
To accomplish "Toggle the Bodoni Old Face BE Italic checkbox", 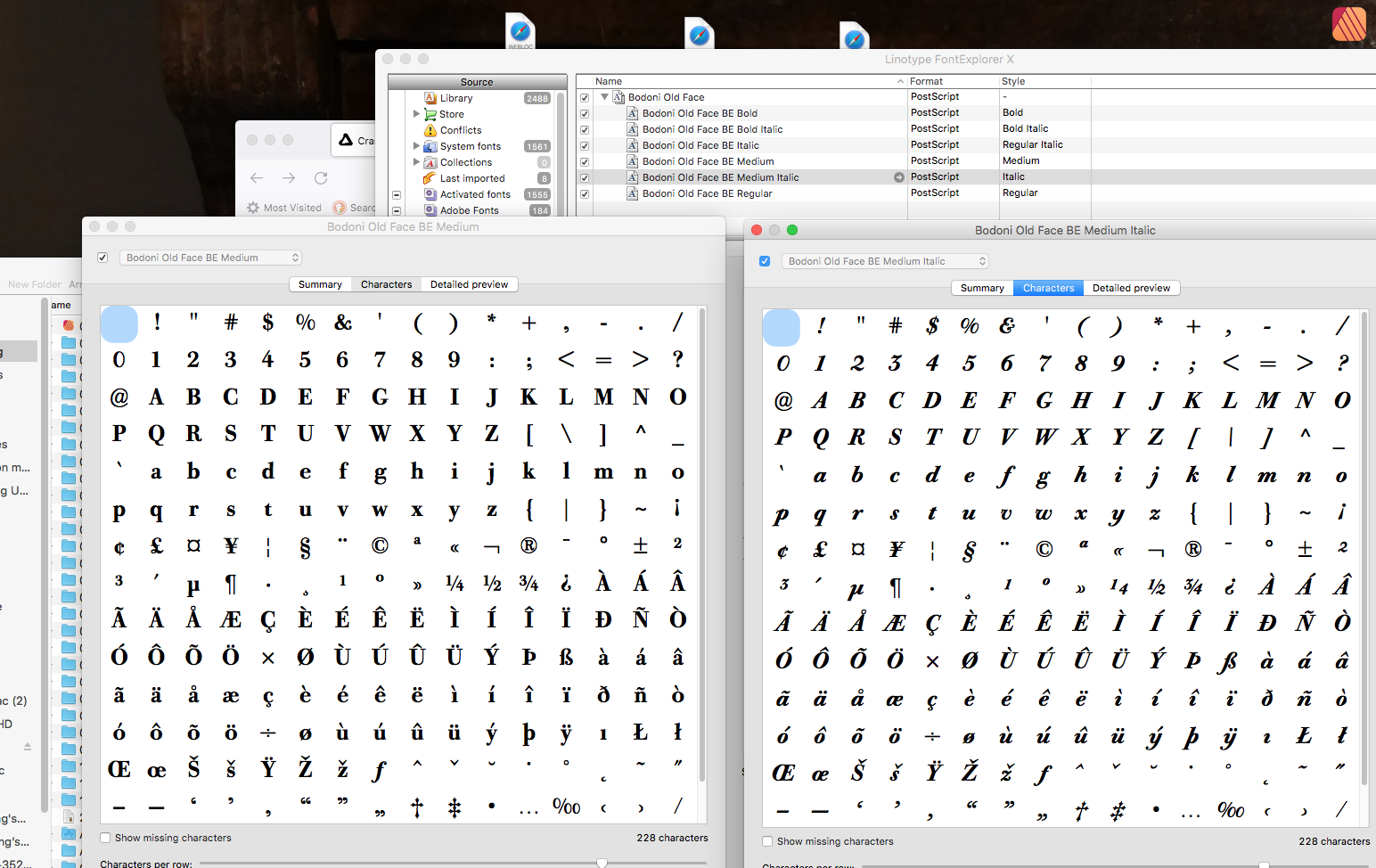I will tap(585, 146).
